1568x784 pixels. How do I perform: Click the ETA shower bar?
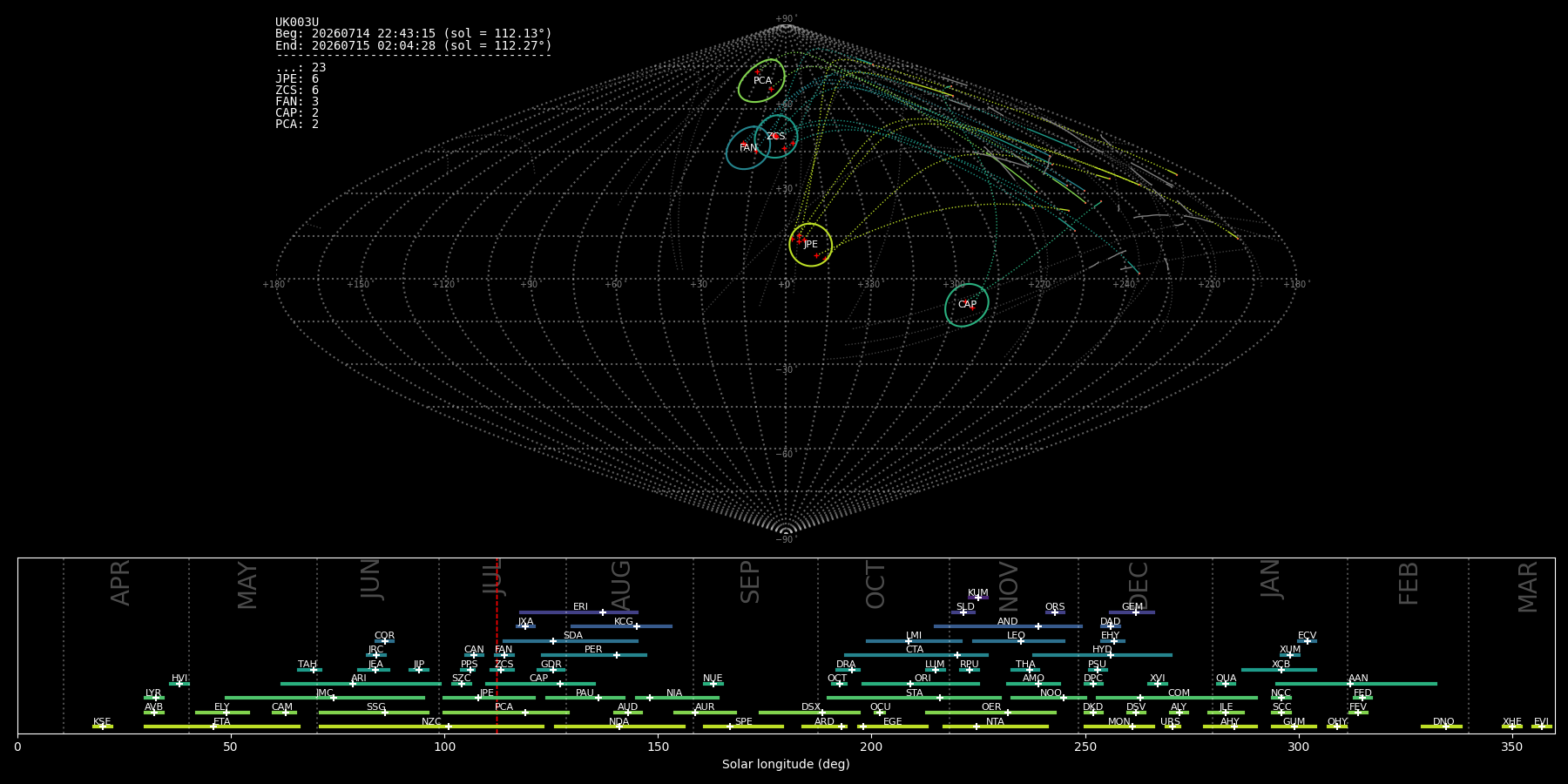(x=222, y=727)
